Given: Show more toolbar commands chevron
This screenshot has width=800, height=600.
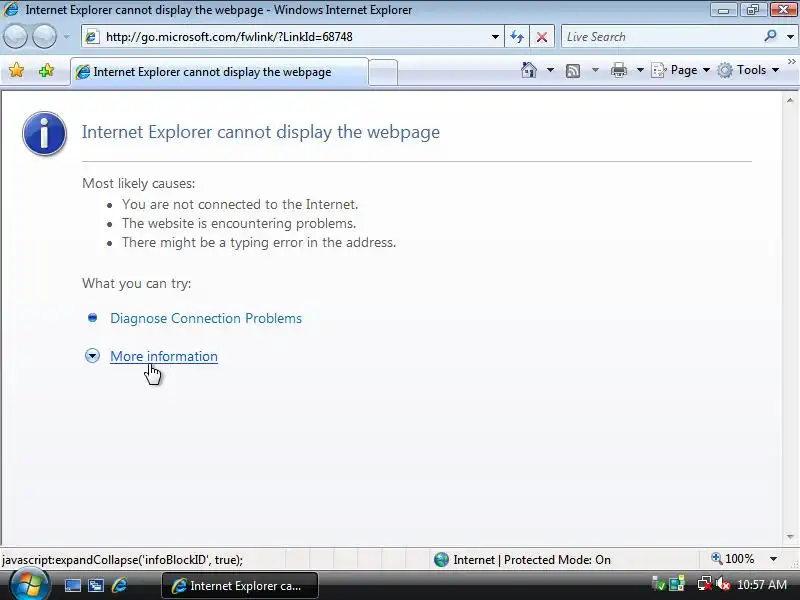Looking at the screenshot, I should 792,61.
